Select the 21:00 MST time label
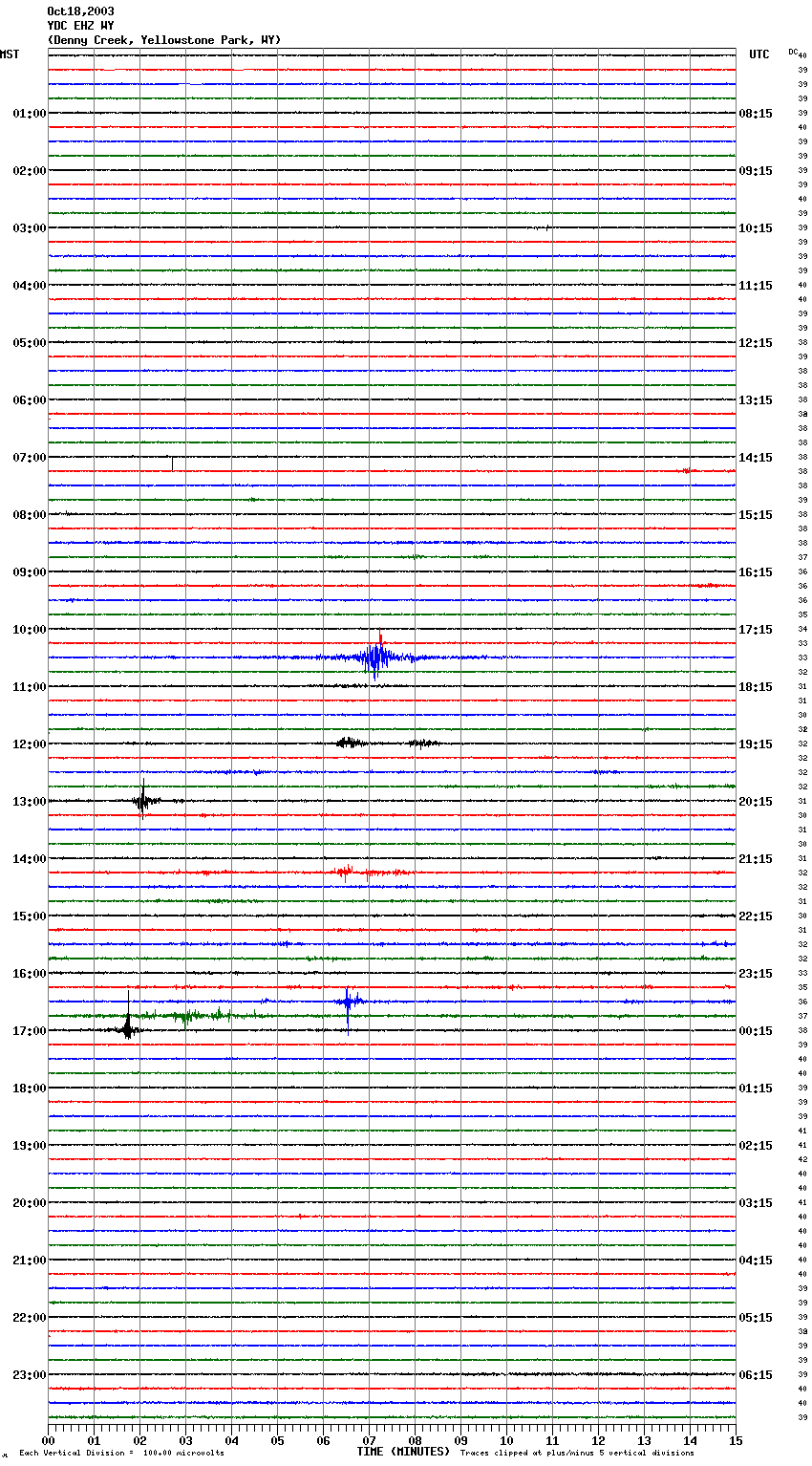 [30, 1261]
